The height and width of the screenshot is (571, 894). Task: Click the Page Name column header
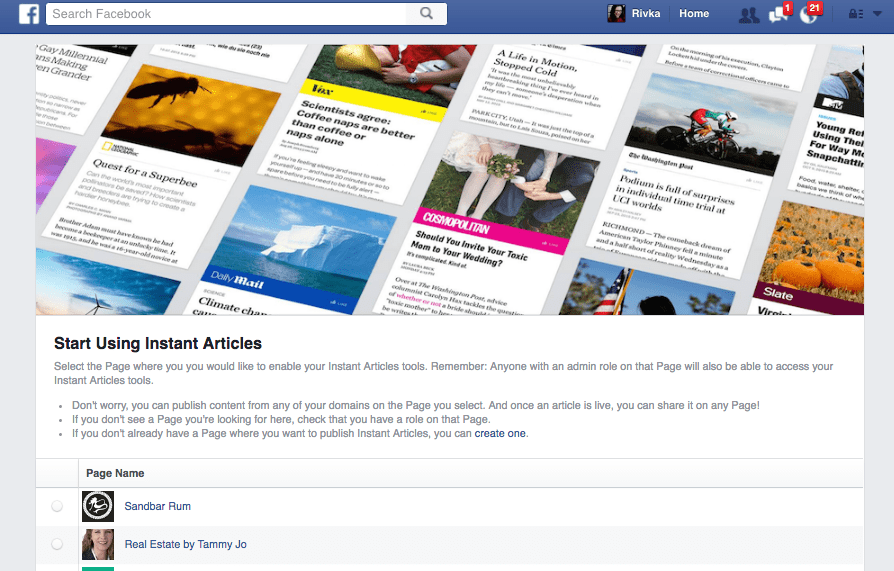click(x=115, y=473)
